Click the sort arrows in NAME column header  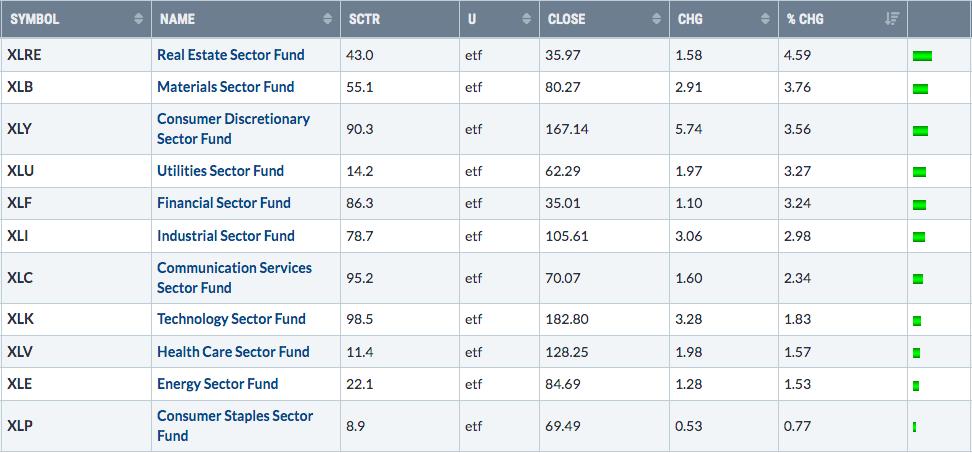(x=328, y=19)
